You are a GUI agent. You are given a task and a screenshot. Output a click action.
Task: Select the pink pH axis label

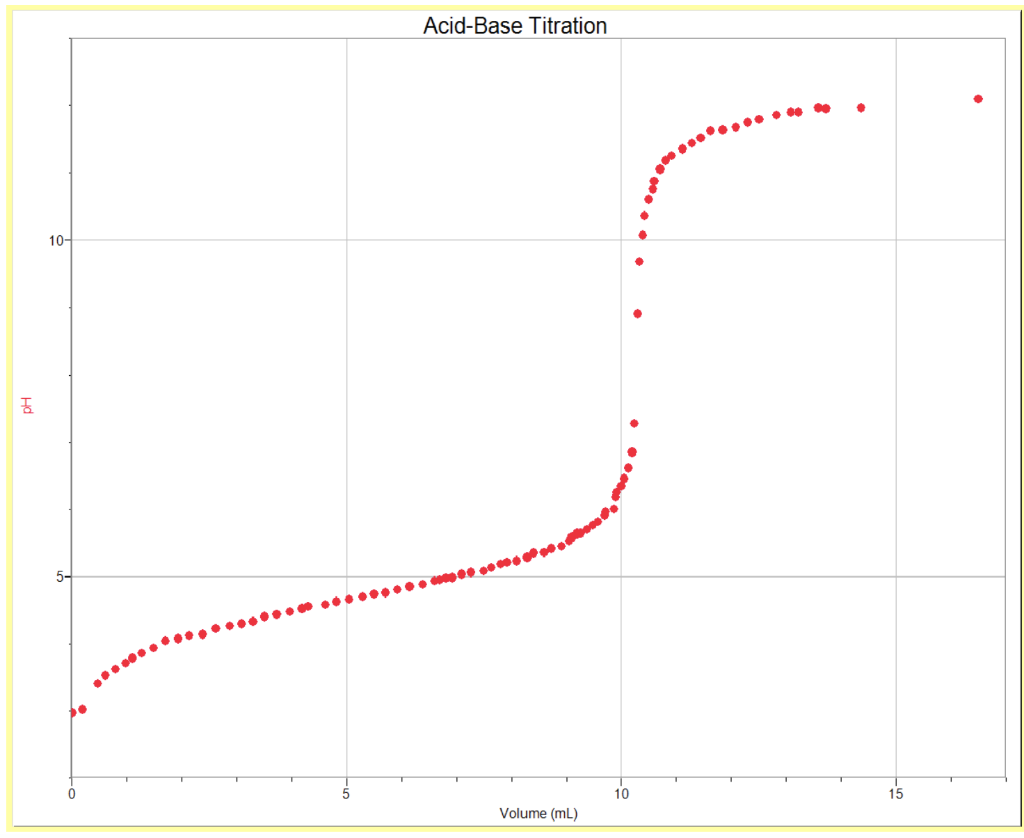(27, 404)
